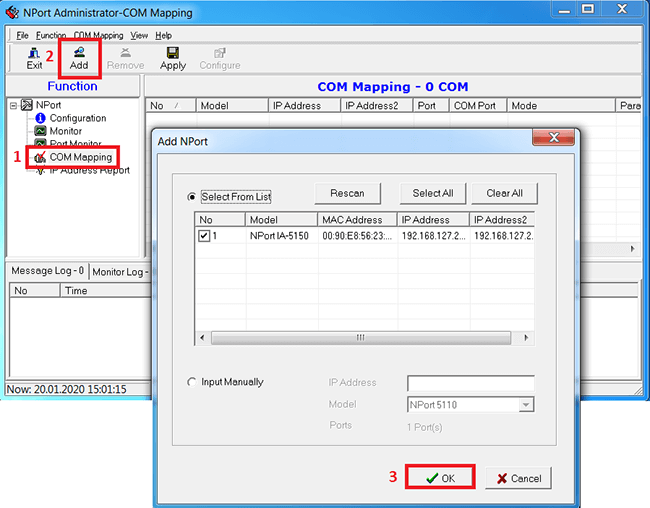650x508 pixels.
Task: Sort by No column in COM Mapping table
Action: click(x=170, y=106)
